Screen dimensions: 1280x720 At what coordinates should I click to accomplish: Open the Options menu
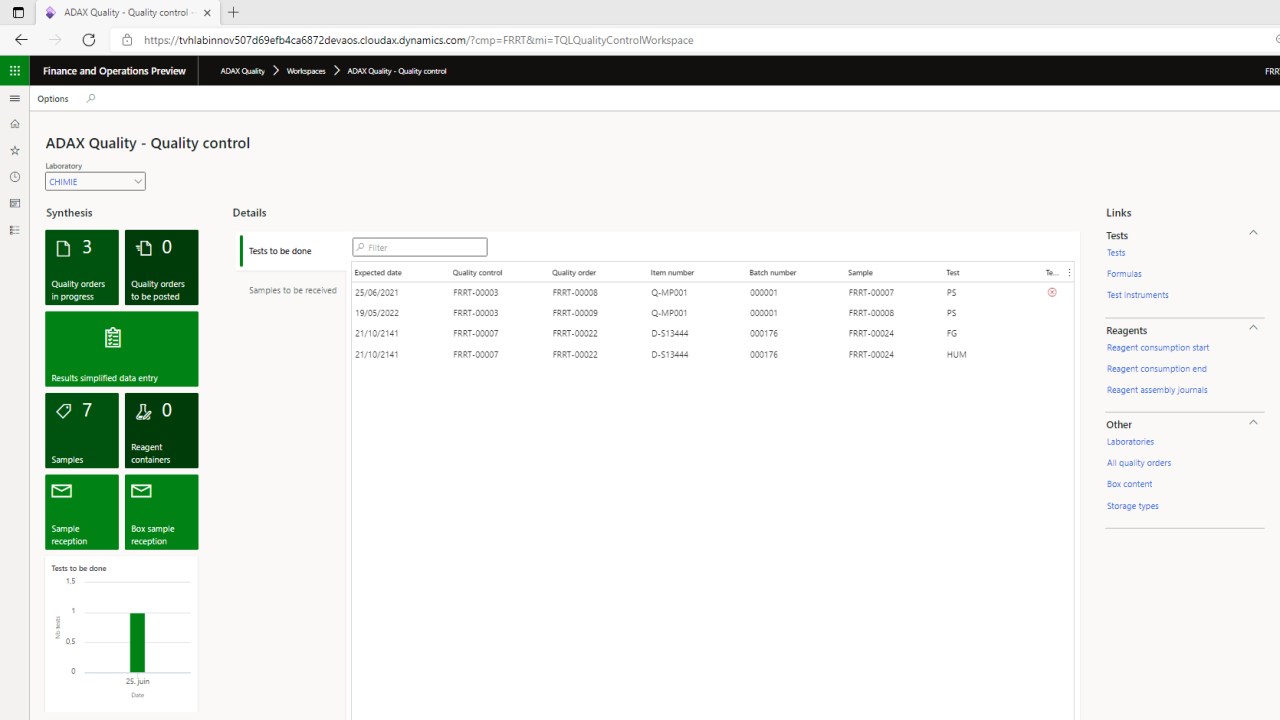(53, 99)
